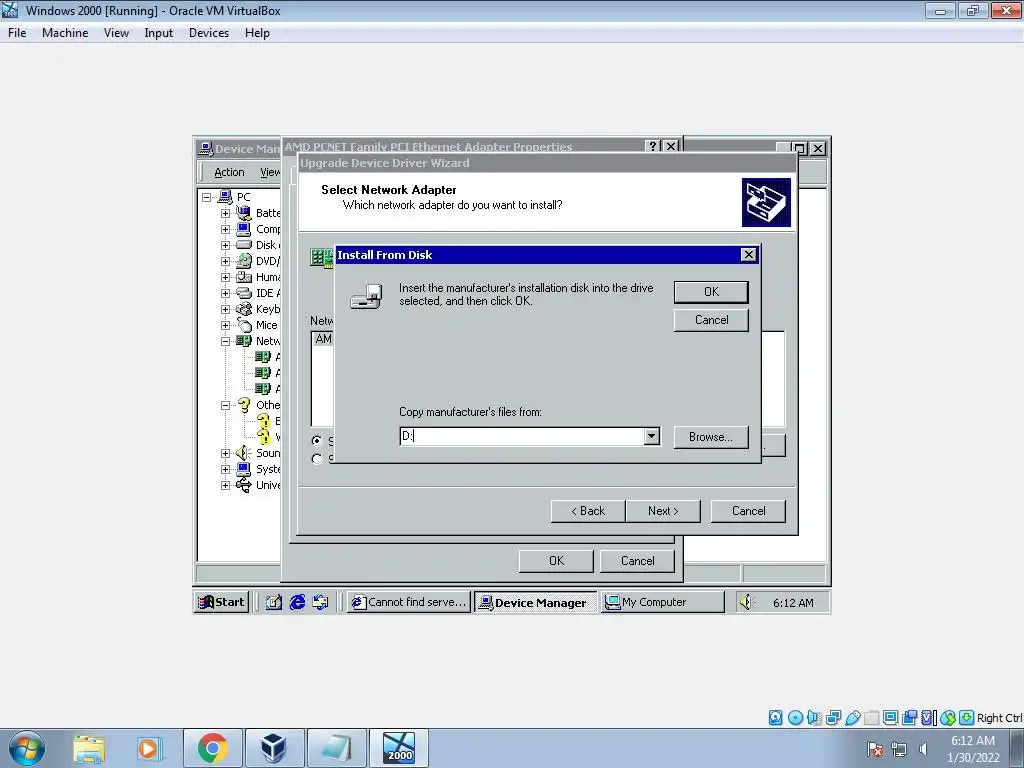Click the VirtualBox display indicator icon
The width and height of the screenshot is (1024, 768).
(890, 718)
